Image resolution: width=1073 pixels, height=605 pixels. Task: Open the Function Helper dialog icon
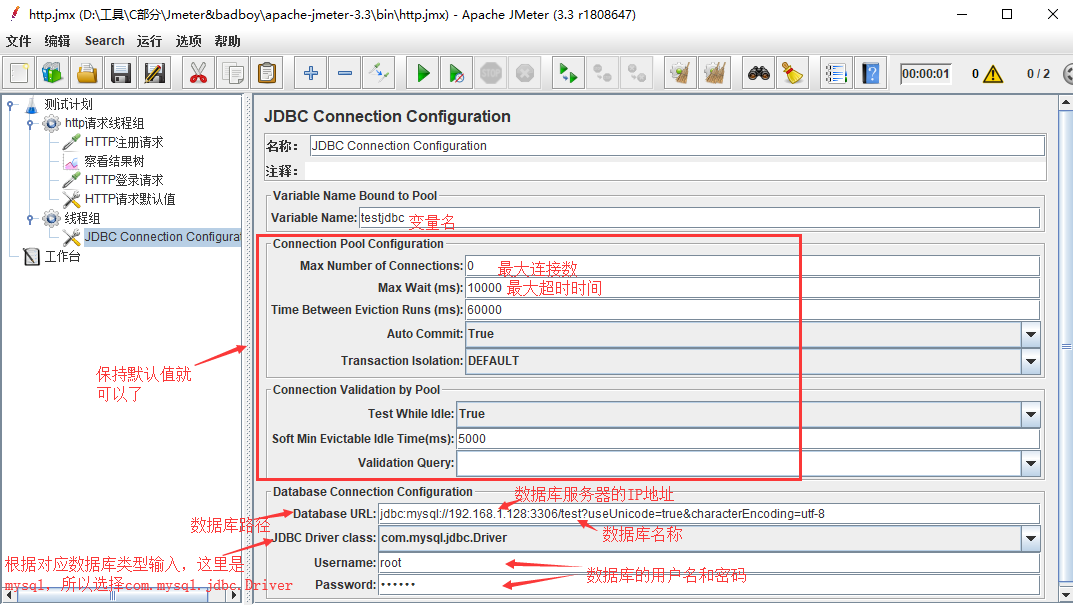click(x=836, y=73)
